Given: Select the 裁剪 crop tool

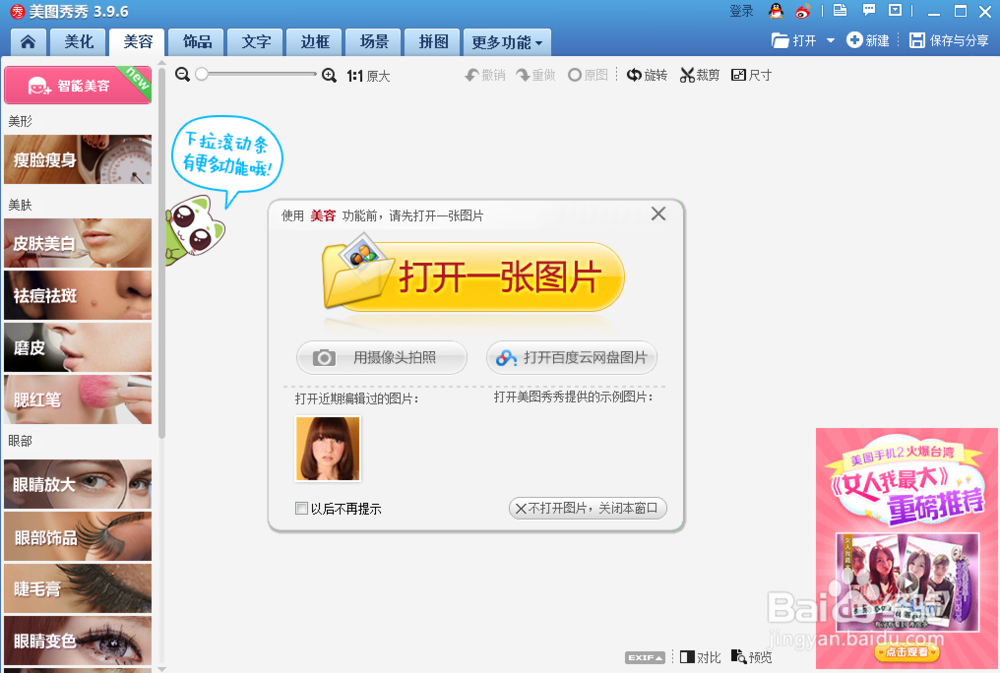Looking at the screenshot, I should [700, 75].
